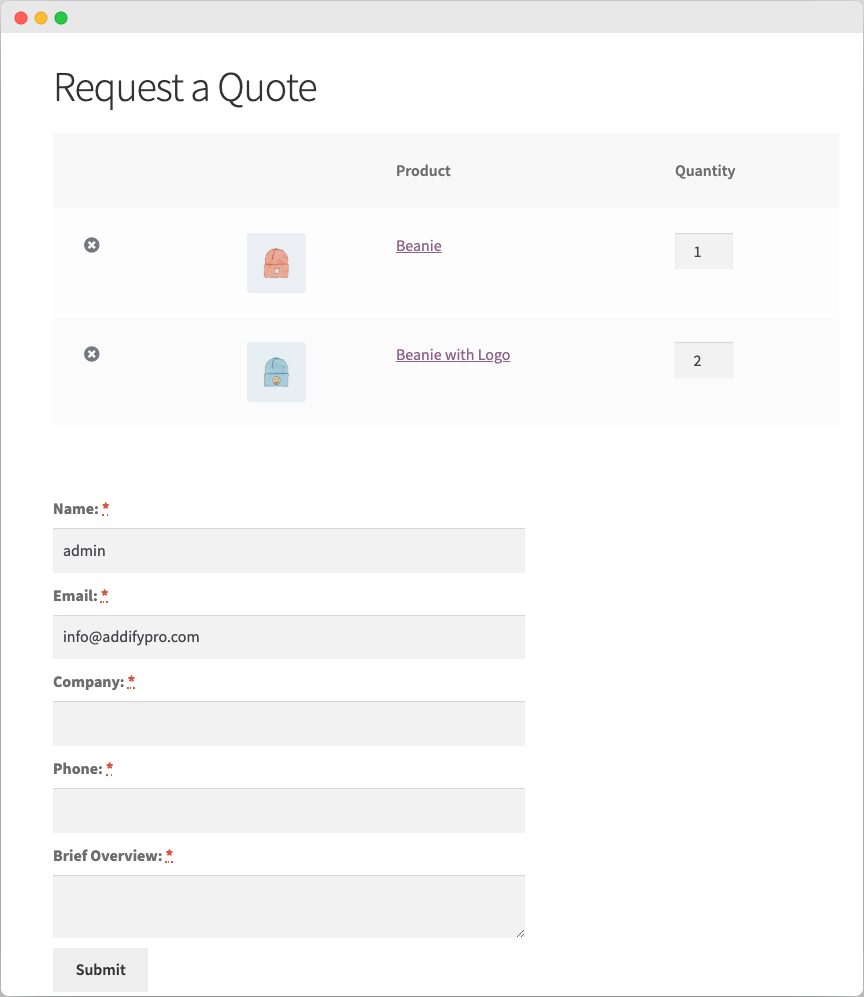Click the Brief Overview text area
864x997 pixels.
(x=288, y=905)
